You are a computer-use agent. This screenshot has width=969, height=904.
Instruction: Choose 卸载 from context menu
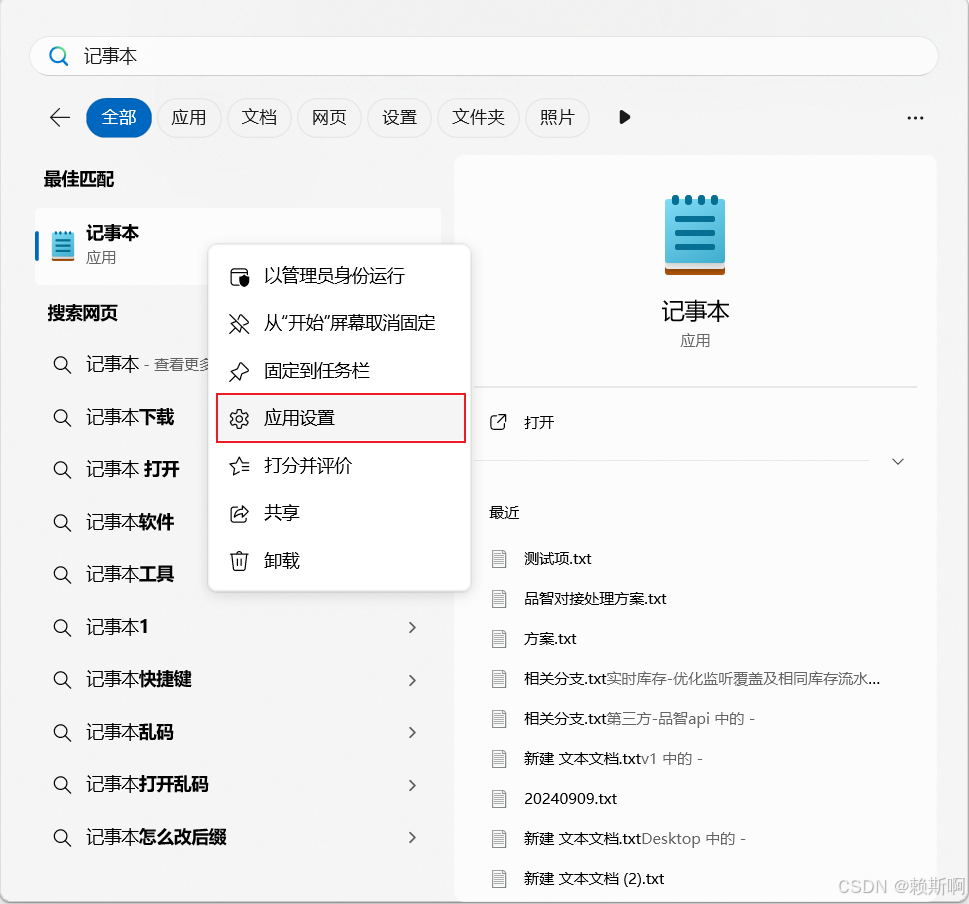pos(340,561)
